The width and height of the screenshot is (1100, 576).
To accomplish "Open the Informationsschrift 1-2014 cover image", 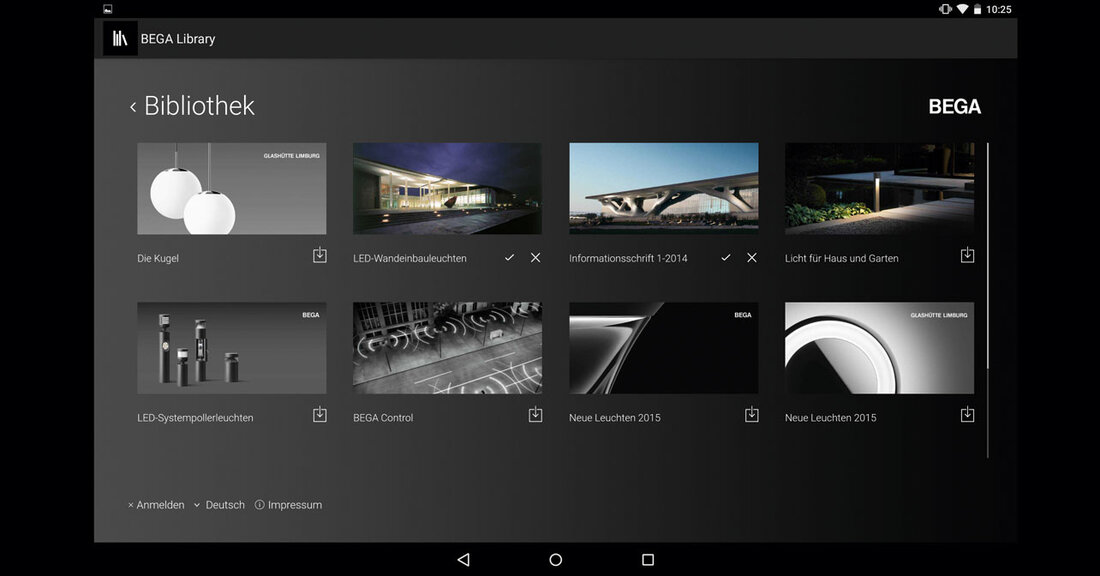I will [664, 189].
